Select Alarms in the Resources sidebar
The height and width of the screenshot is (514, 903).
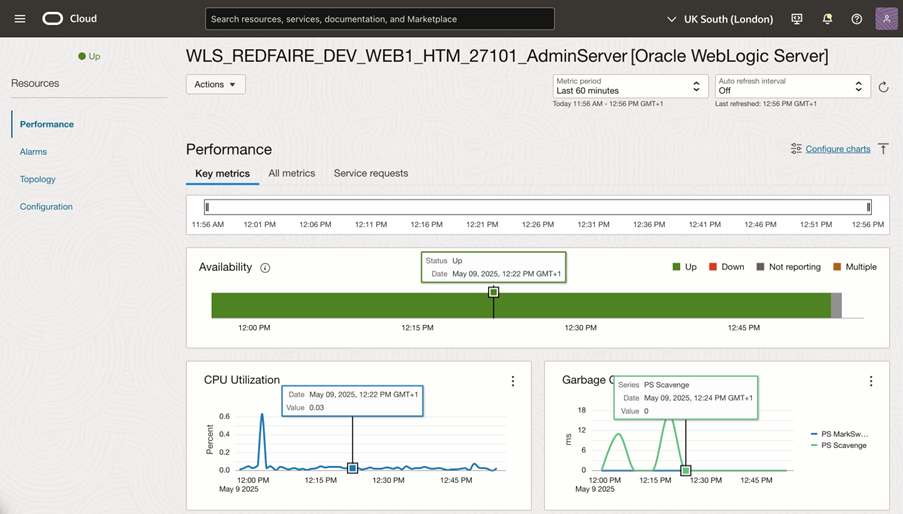coord(33,152)
